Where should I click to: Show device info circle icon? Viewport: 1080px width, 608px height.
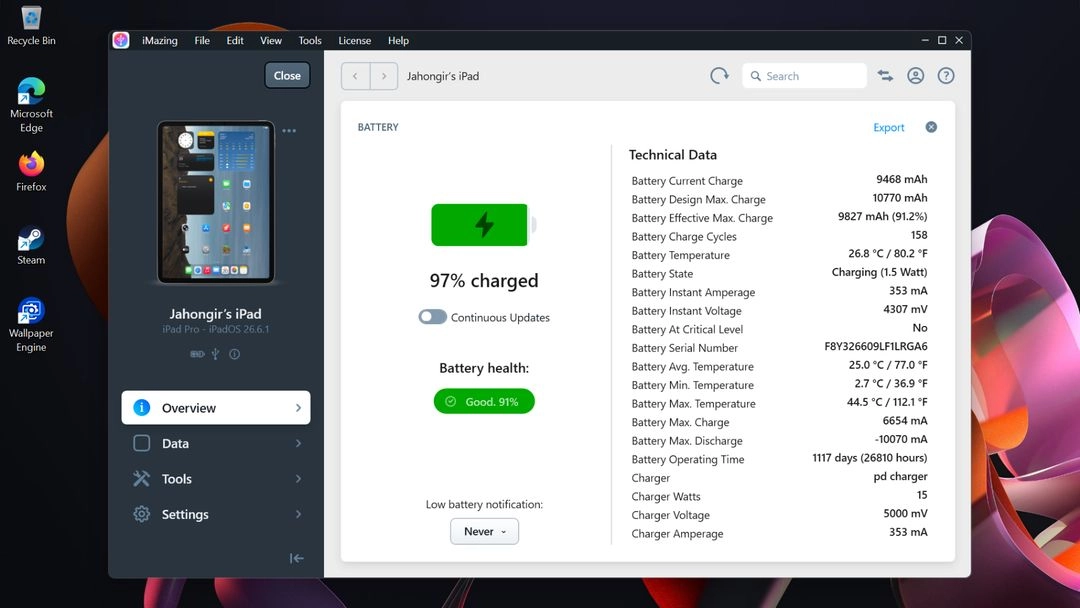[235, 354]
